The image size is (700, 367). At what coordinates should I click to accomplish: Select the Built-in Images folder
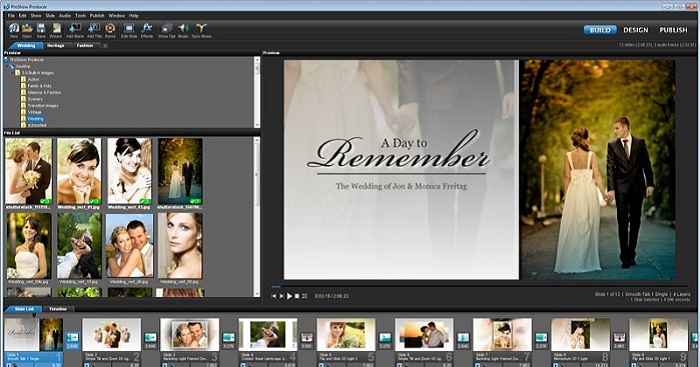[38, 73]
